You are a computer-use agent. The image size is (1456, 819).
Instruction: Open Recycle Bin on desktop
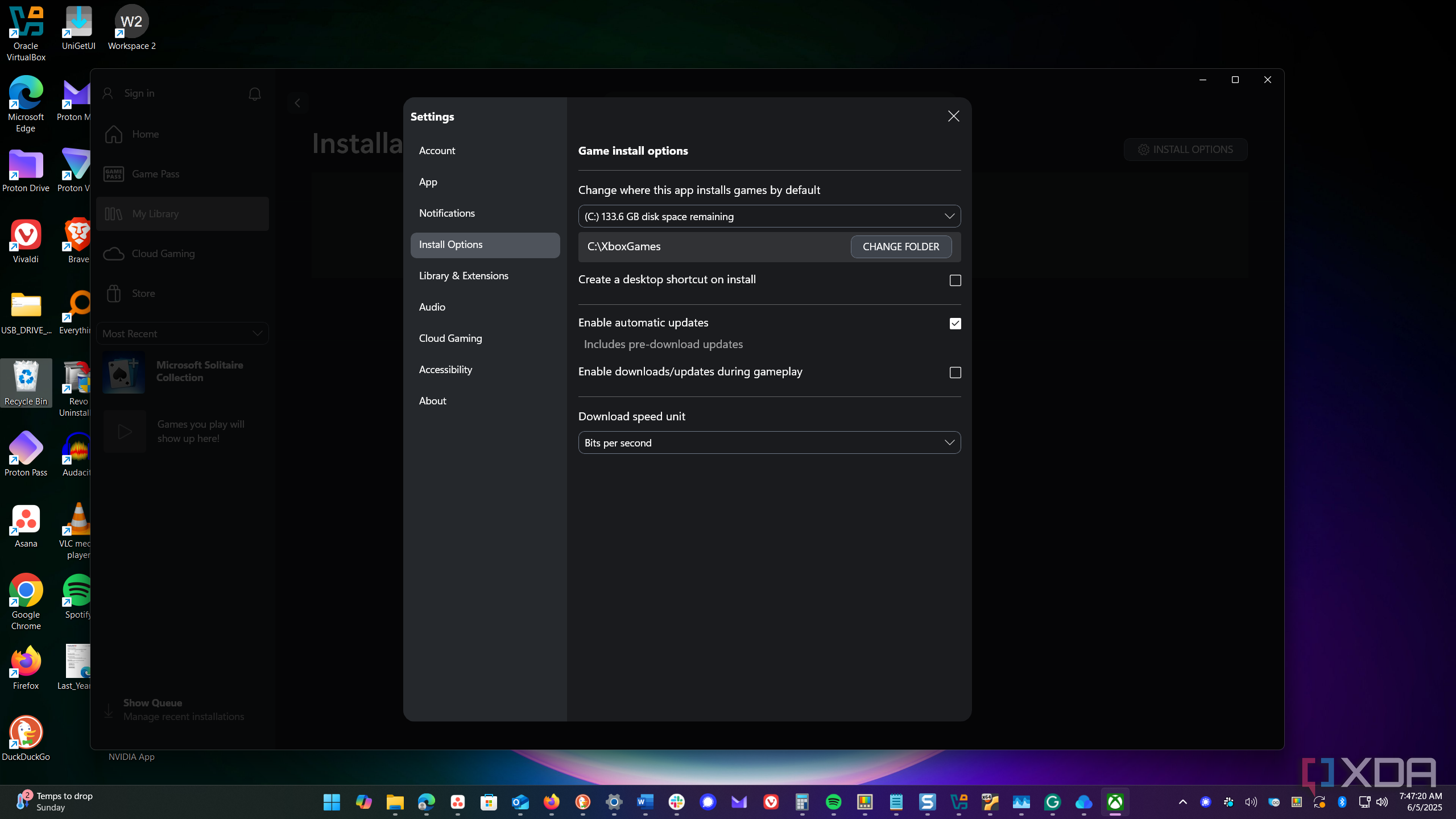coord(26,383)
